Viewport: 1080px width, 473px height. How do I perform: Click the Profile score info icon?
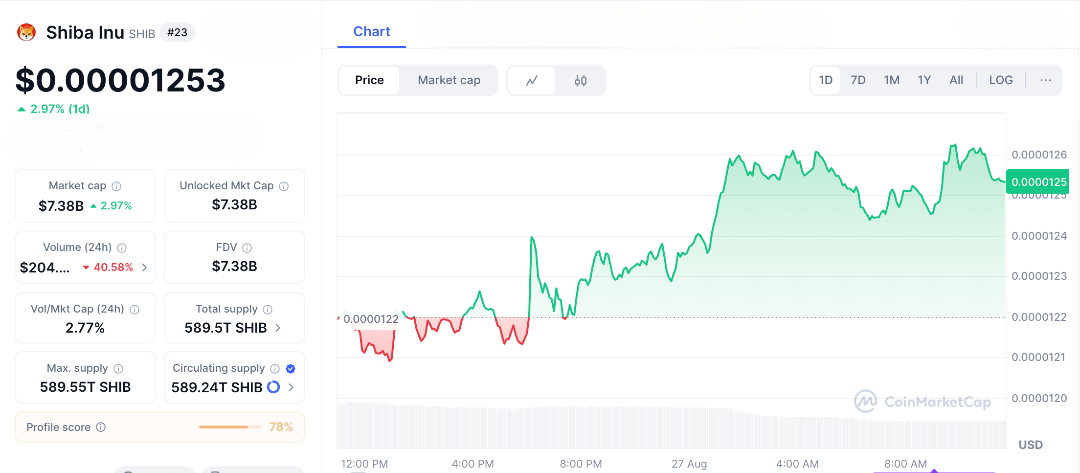click(x=101, y=427)
